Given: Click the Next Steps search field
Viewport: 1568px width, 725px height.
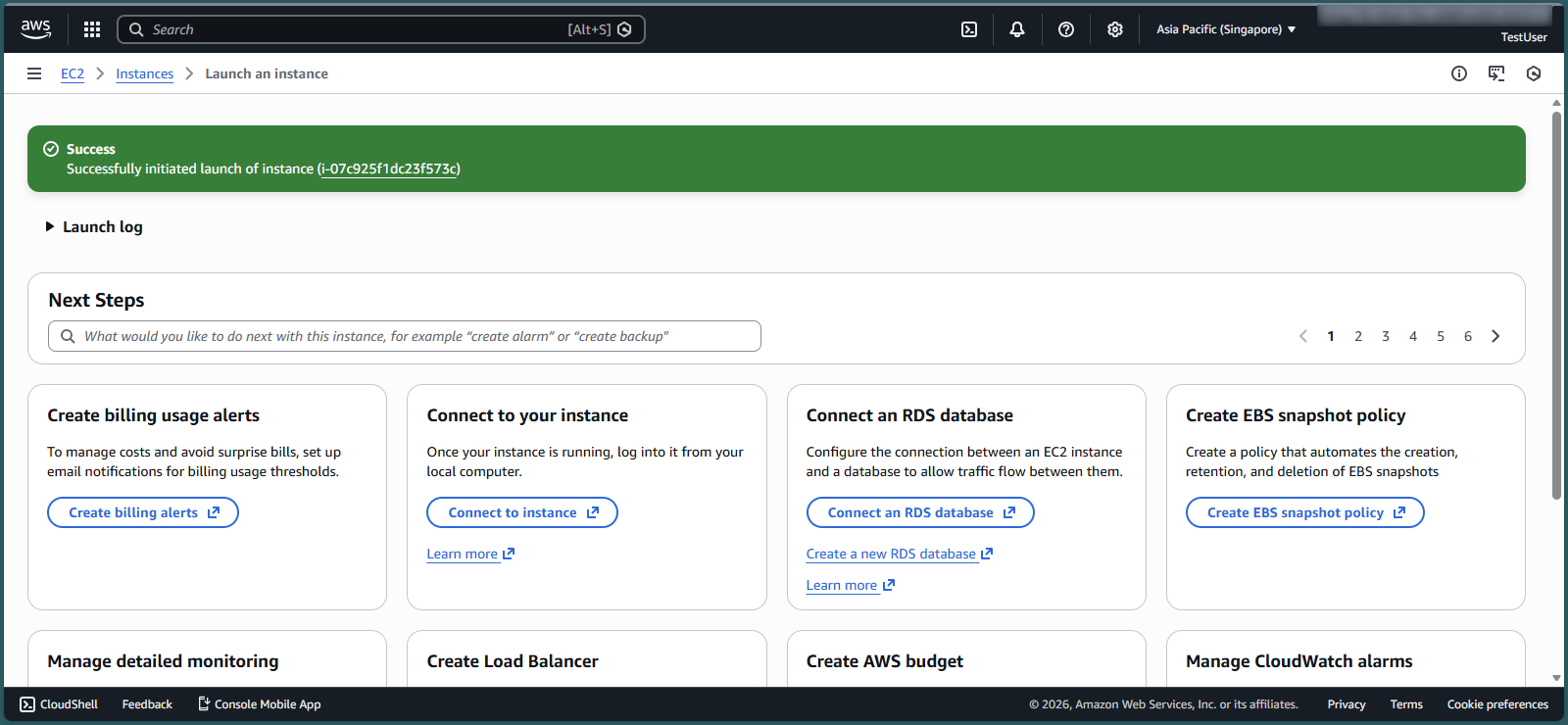Looking at the screenshot, I should 404,336.
